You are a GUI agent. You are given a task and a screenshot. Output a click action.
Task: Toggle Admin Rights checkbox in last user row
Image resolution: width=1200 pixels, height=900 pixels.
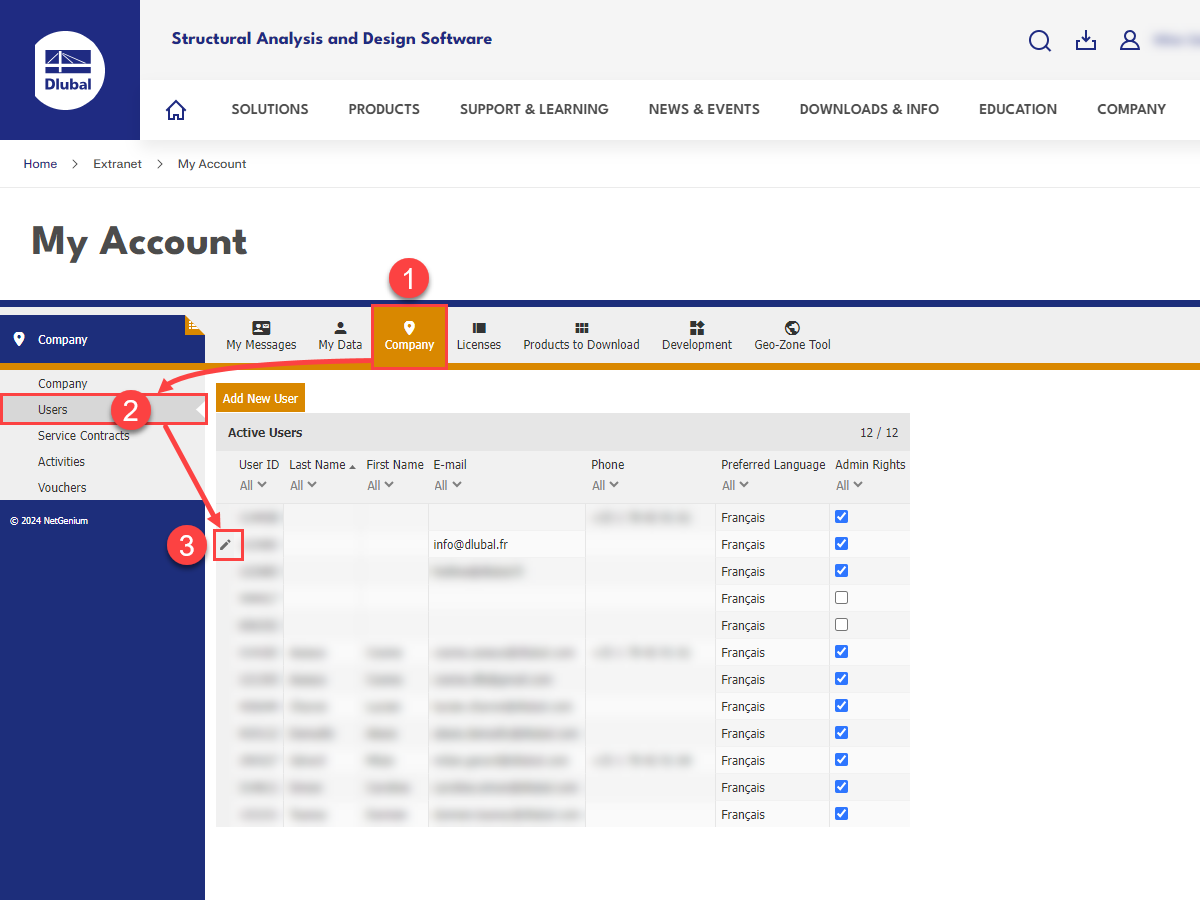(x=841, y=814)
